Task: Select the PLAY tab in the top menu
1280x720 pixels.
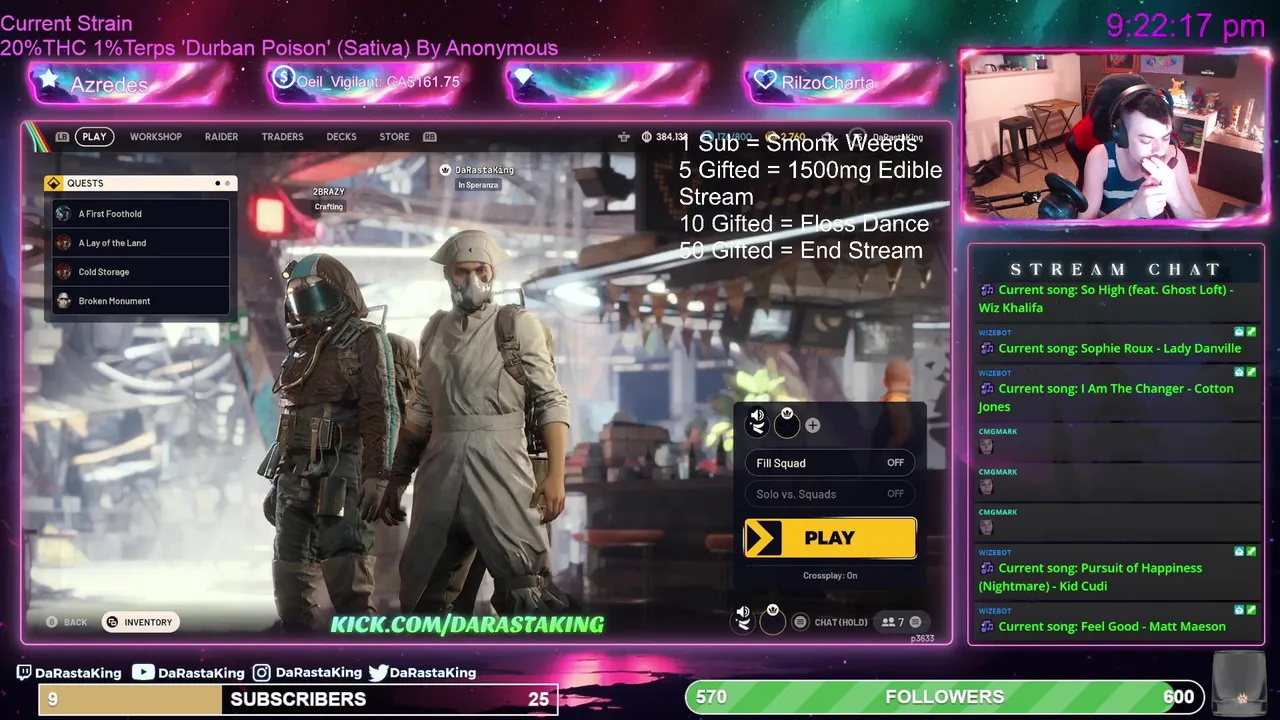Action: pos(94,137)
